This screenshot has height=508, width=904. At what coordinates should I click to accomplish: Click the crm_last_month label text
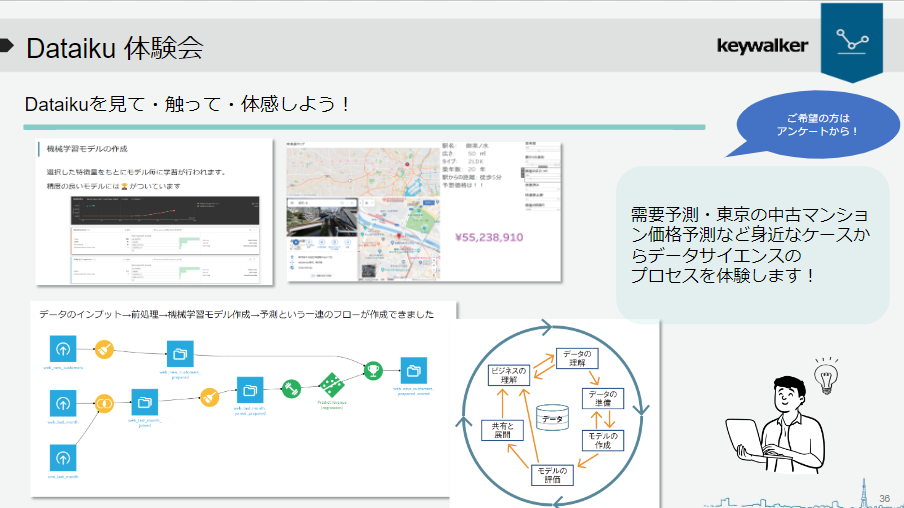pyautogui.click(x=63, y=476)
